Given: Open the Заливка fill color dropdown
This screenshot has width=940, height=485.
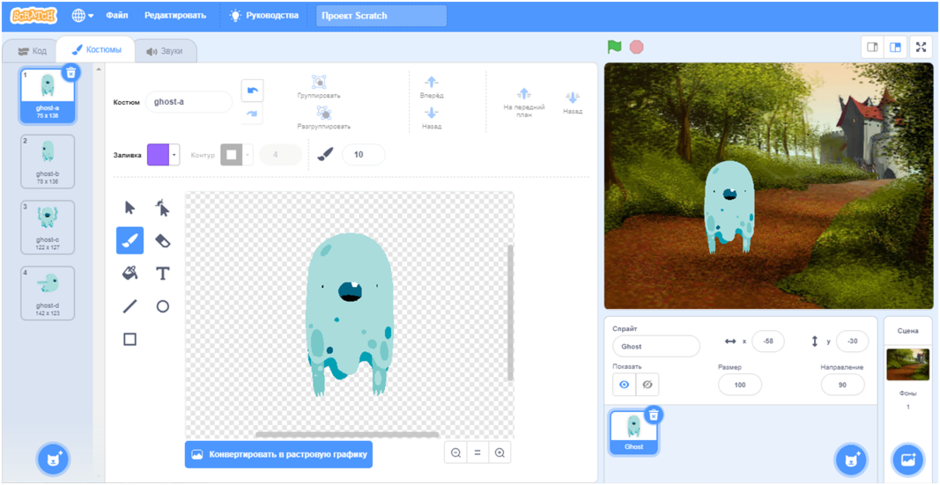Looking at the screenshot, I should point(174,155).
